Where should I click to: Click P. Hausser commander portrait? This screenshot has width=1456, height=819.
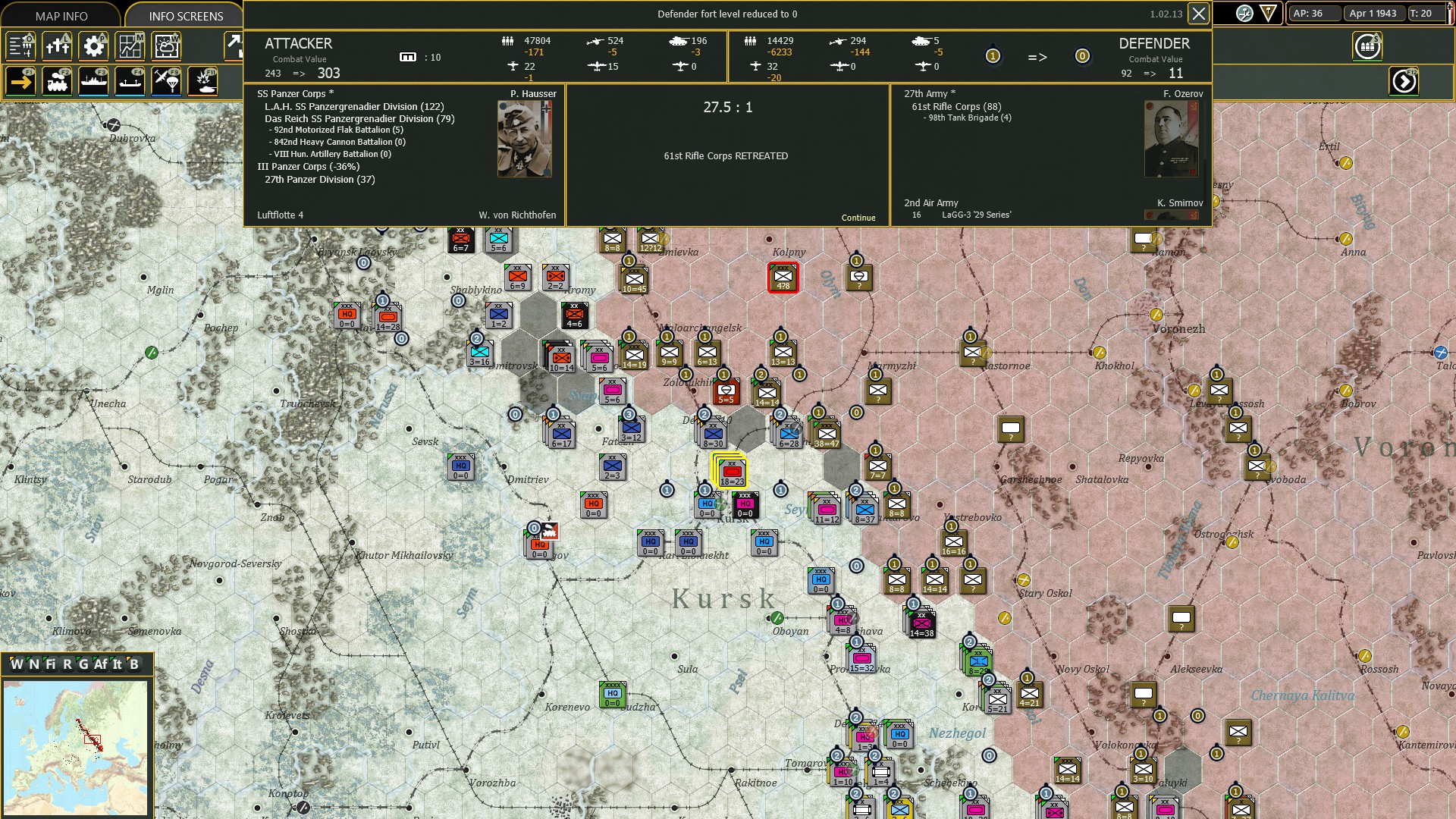tap(525, 139)
